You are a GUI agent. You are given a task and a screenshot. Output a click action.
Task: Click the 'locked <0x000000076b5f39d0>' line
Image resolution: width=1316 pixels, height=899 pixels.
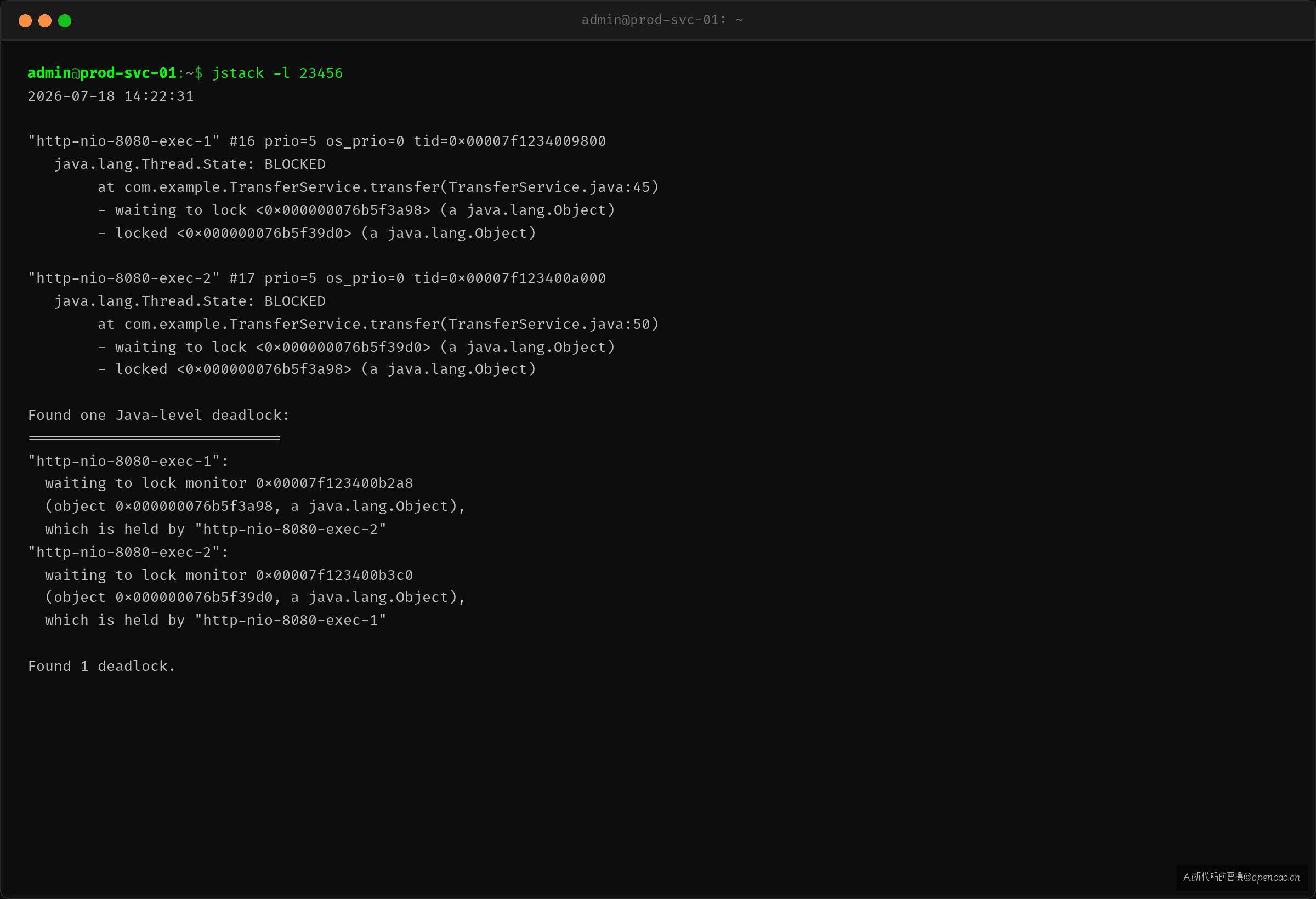click(317, 233)
